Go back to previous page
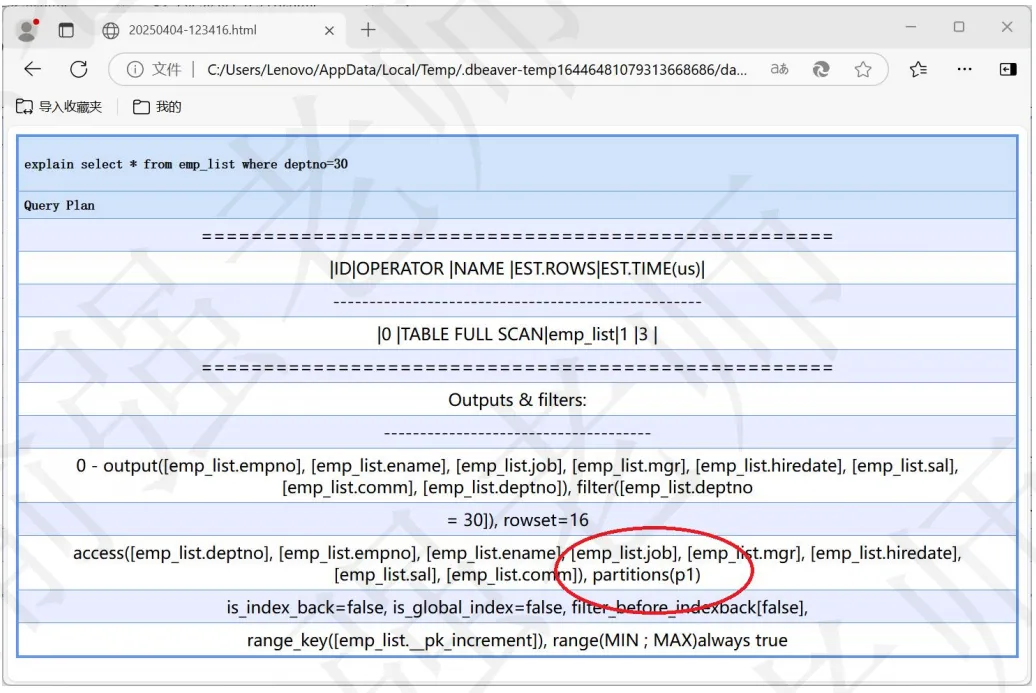Viewport: 1036px width, 693px height. coord(32,69)
